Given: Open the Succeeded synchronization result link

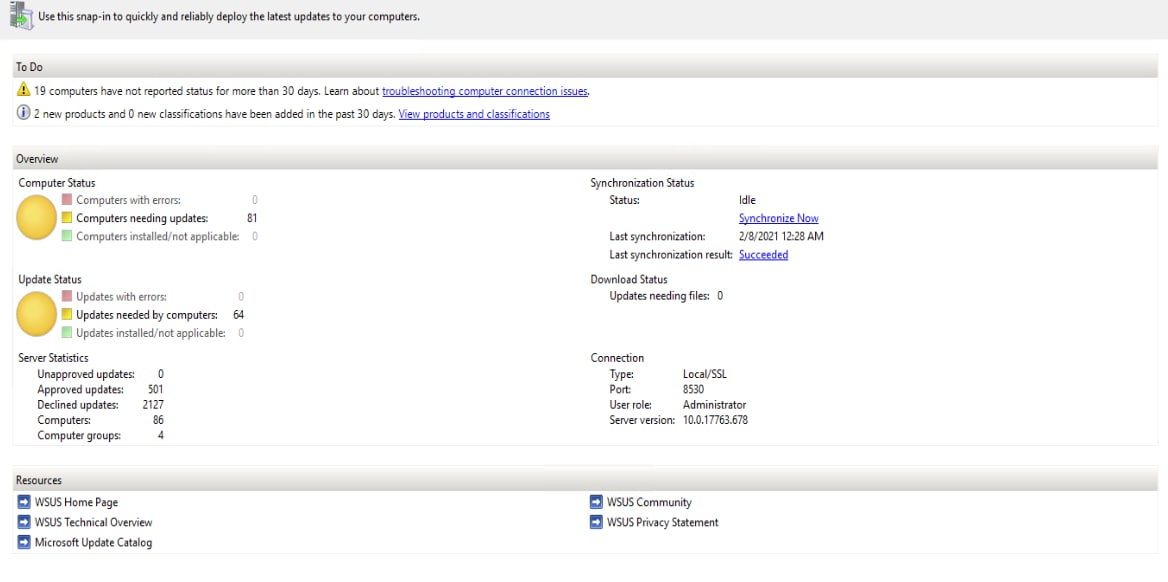Looking at the screenshot, I should tap(764, 255).
